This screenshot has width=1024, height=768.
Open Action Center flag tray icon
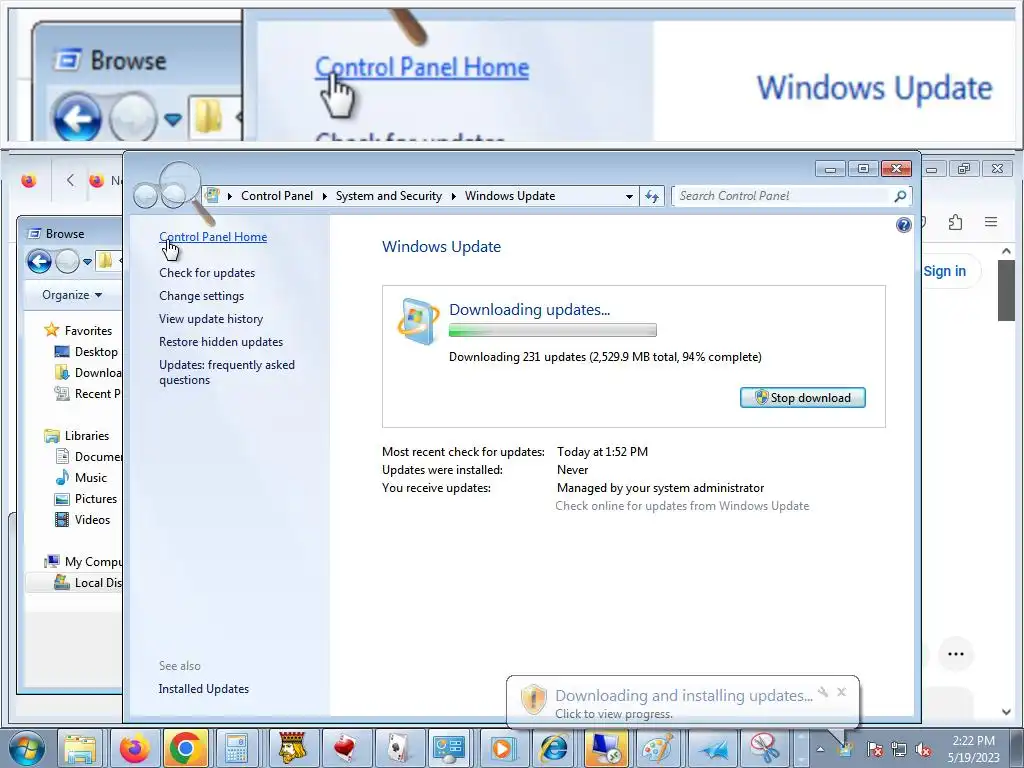(x=874, y=749)
